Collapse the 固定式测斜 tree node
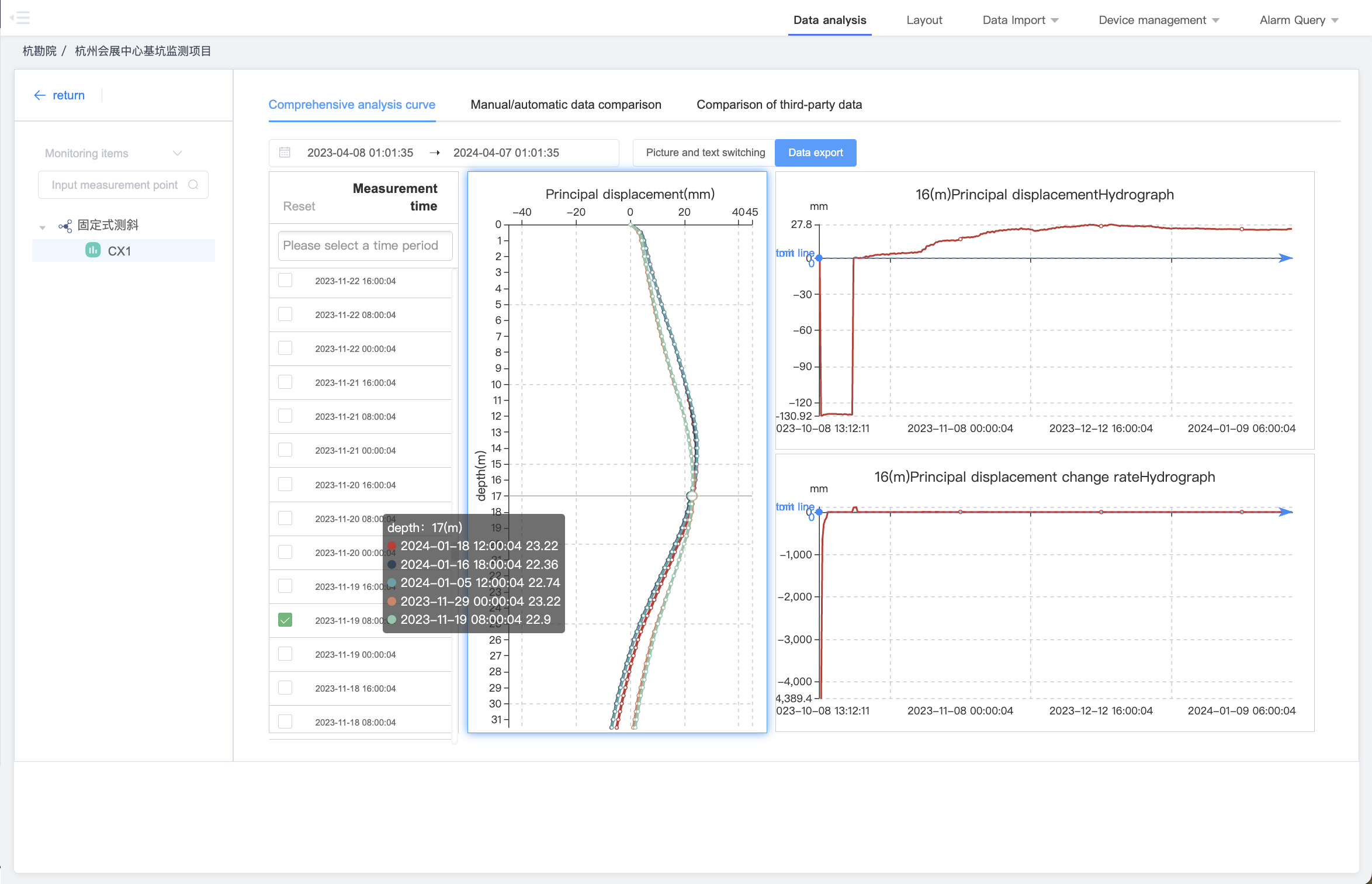Screen dimensions: 1372x884 (42, 227)
